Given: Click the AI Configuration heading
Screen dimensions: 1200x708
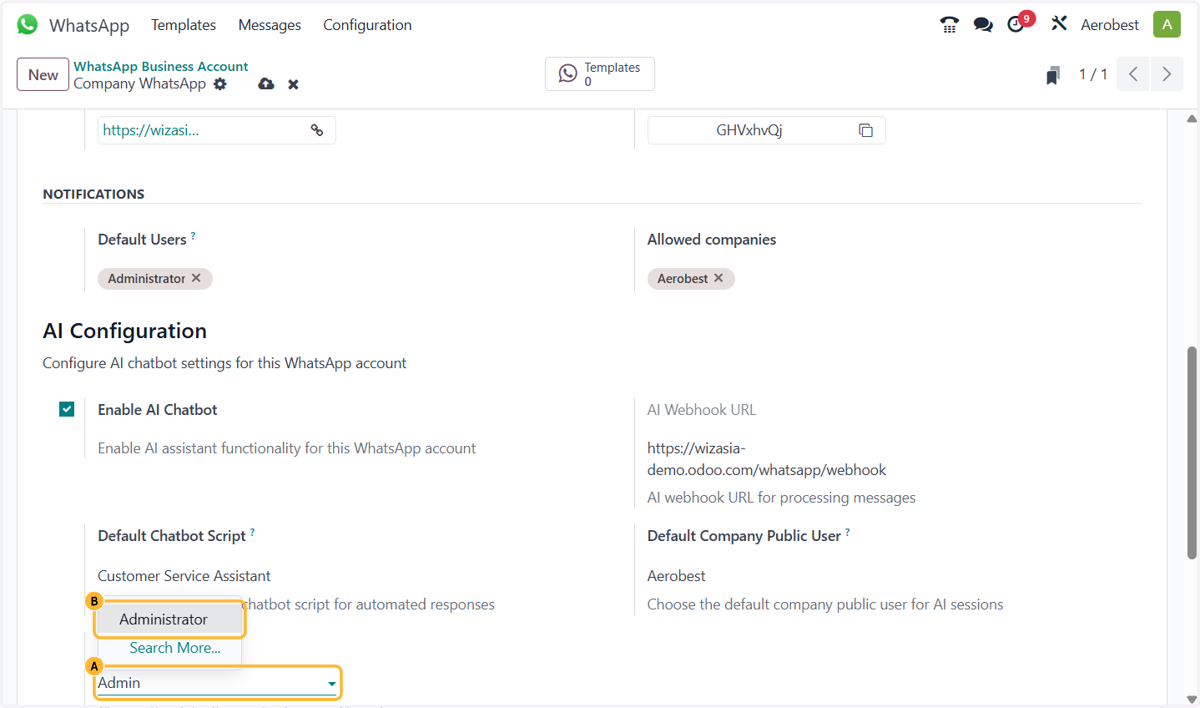Looking at the screenshot, I should 125,331.
